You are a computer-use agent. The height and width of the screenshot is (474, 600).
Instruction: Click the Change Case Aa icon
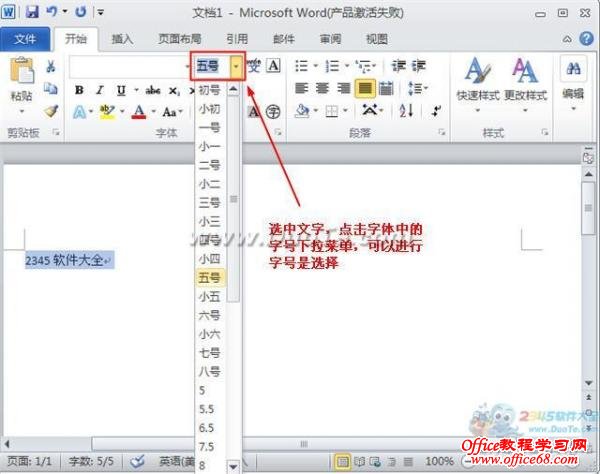pos(170,112)
